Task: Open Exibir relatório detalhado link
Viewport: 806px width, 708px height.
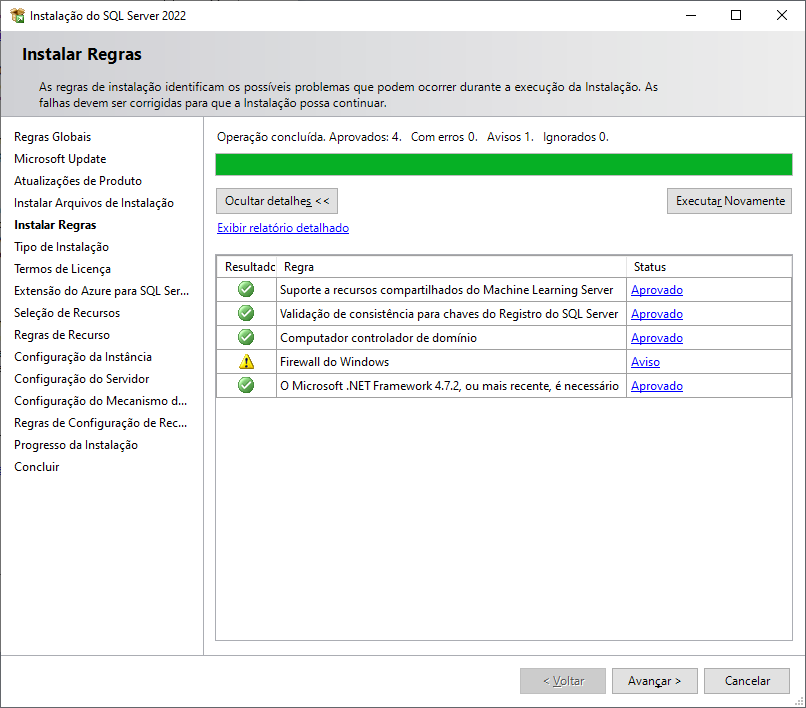Action: coord(283,228)
